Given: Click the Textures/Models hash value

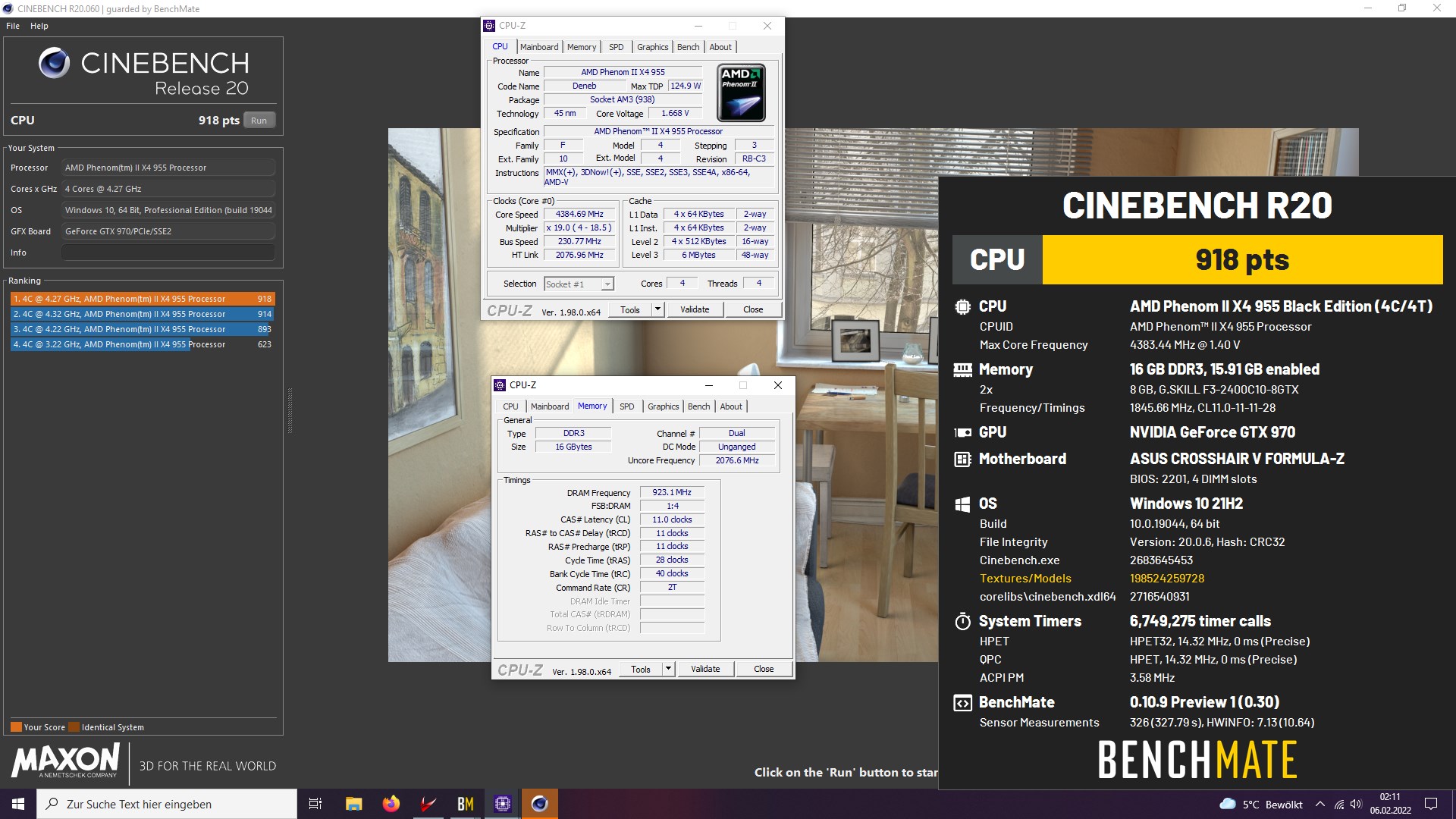Looking at the screenshot, I should point(1166,579).
